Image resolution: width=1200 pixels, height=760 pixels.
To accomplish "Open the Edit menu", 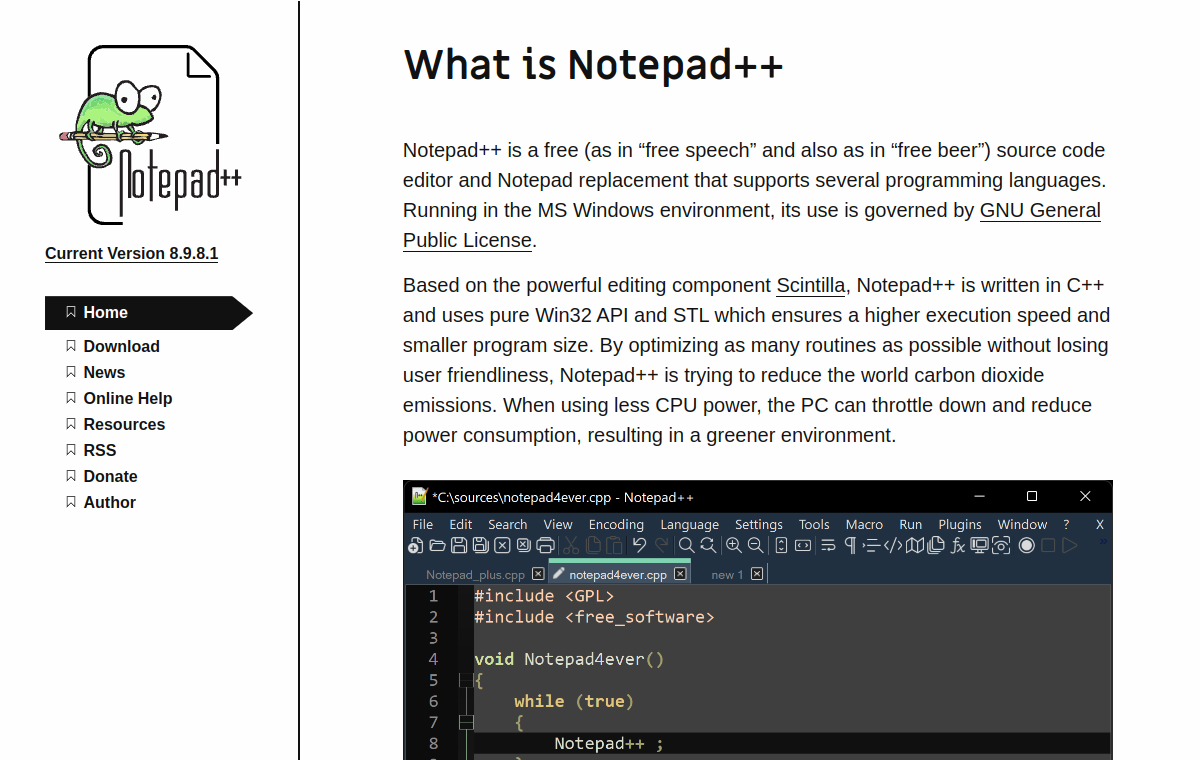I will [x=461, y=524].
